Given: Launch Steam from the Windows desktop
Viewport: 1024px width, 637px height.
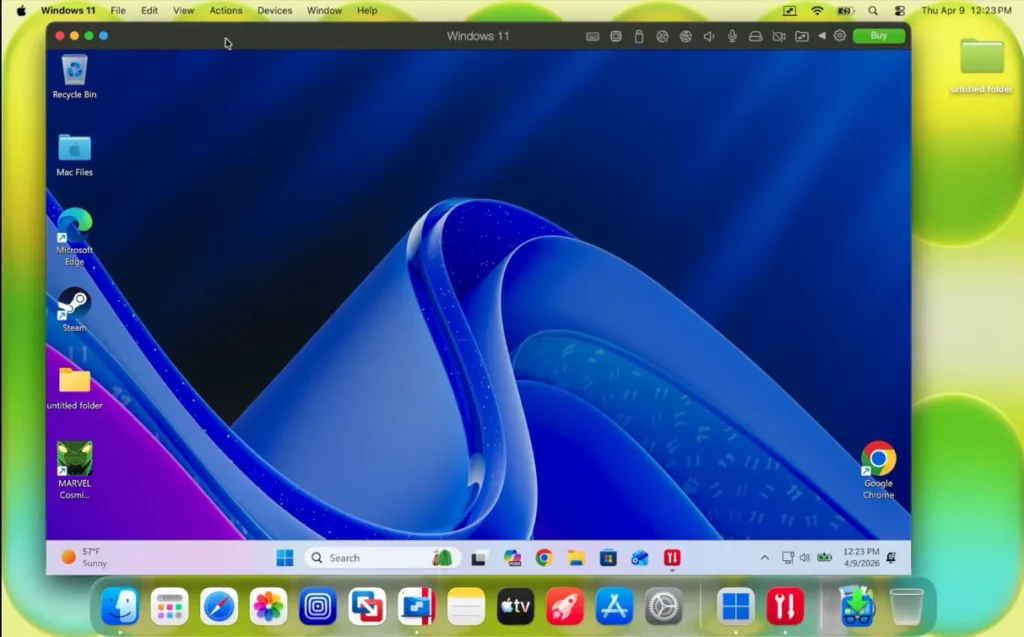Looking at the screenshot, I should pyautogui.click(x=74, y=303).
